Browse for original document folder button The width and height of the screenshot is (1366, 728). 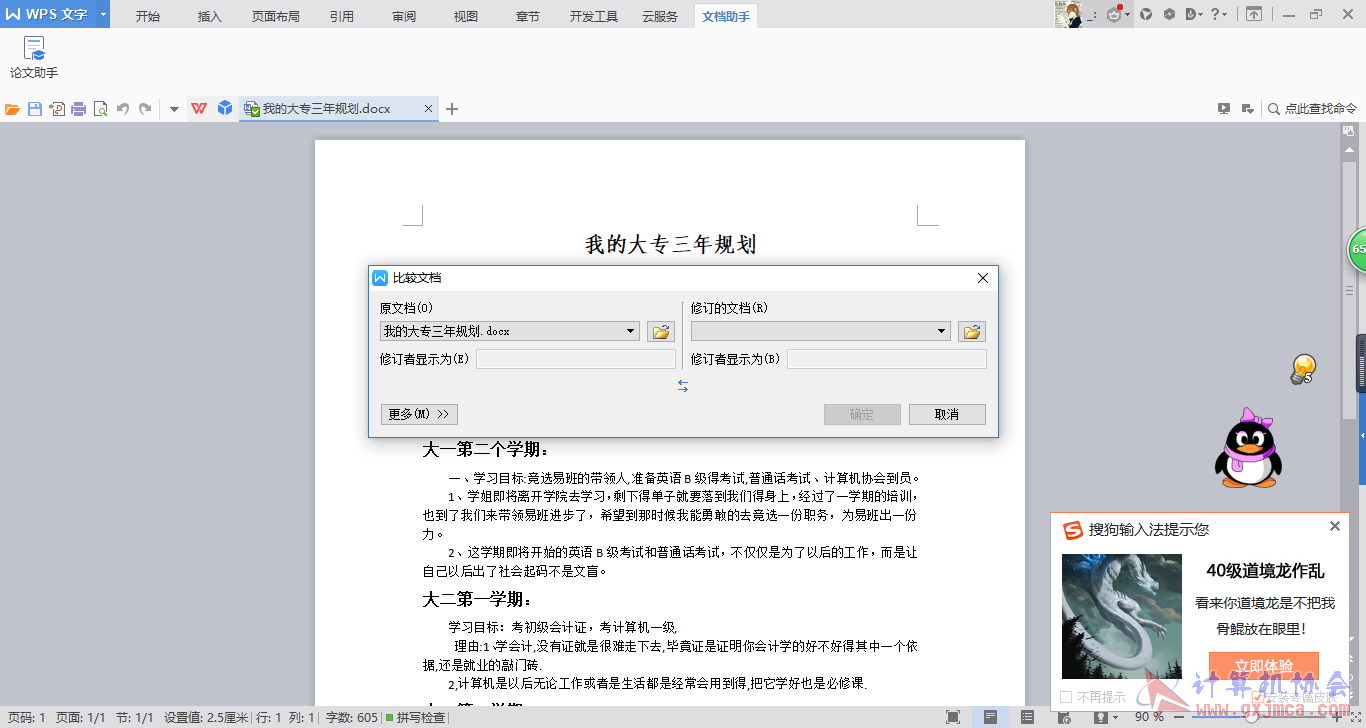tap(660, 331)
